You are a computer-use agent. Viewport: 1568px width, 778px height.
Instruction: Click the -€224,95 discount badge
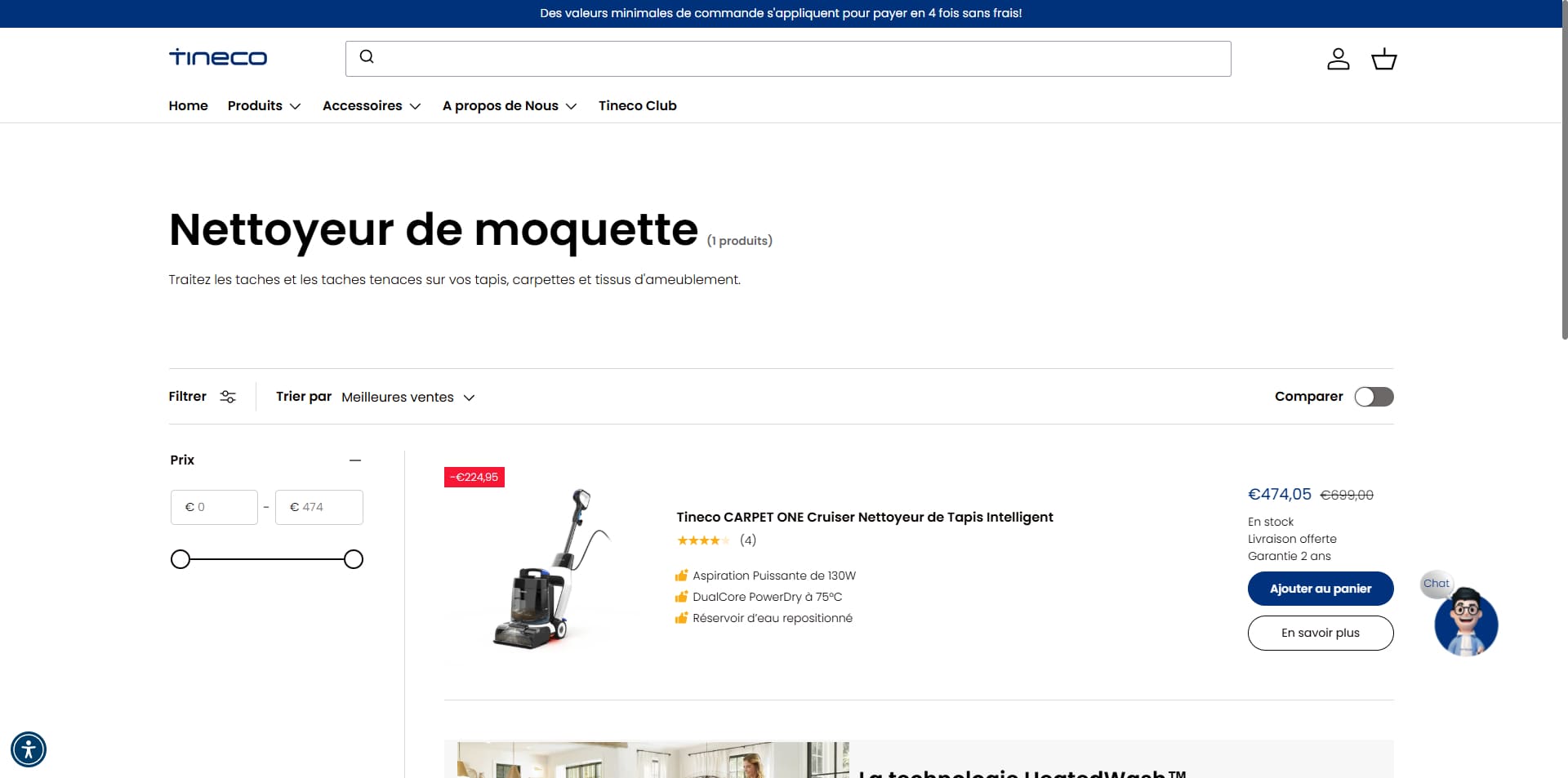pyautogui.click(x=474, y=478)
